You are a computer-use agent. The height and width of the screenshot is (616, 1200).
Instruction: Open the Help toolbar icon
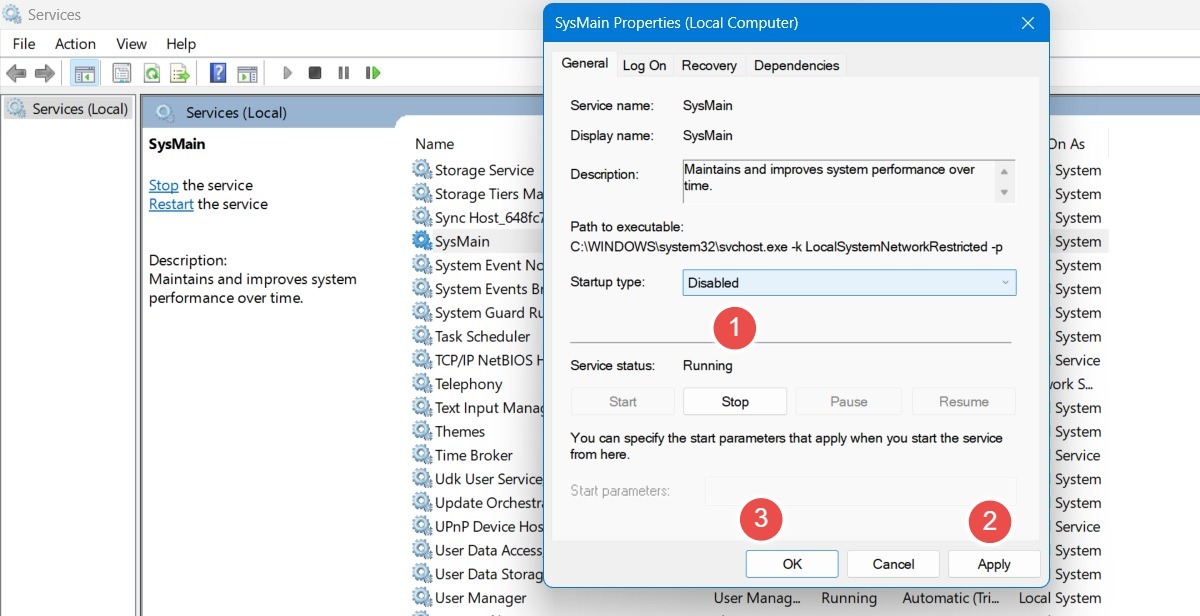click(x=217, y=72)
